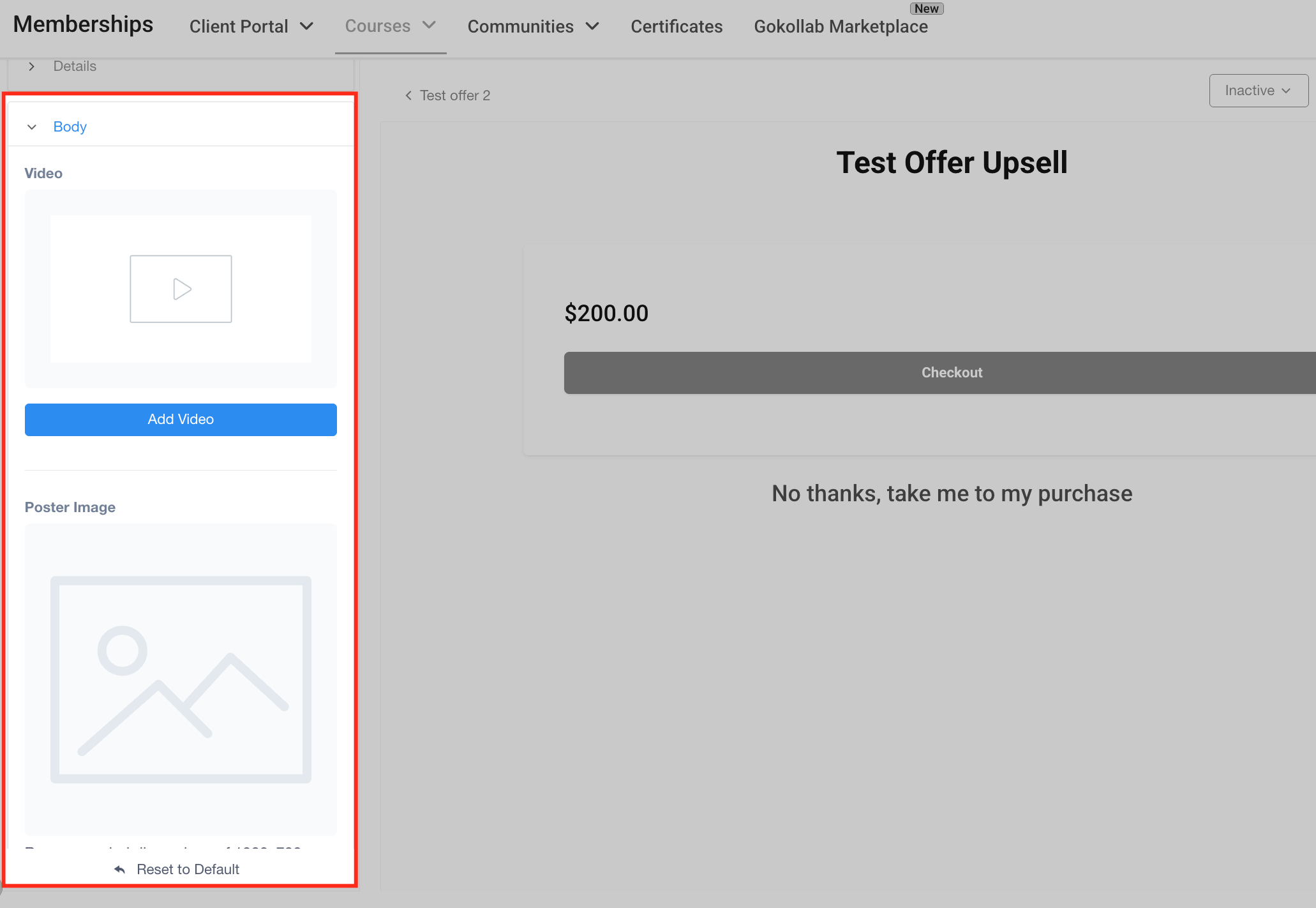
Task: Click No thanks, take me to my purchase
Action: pyautogui.click(x=952, y=494)
